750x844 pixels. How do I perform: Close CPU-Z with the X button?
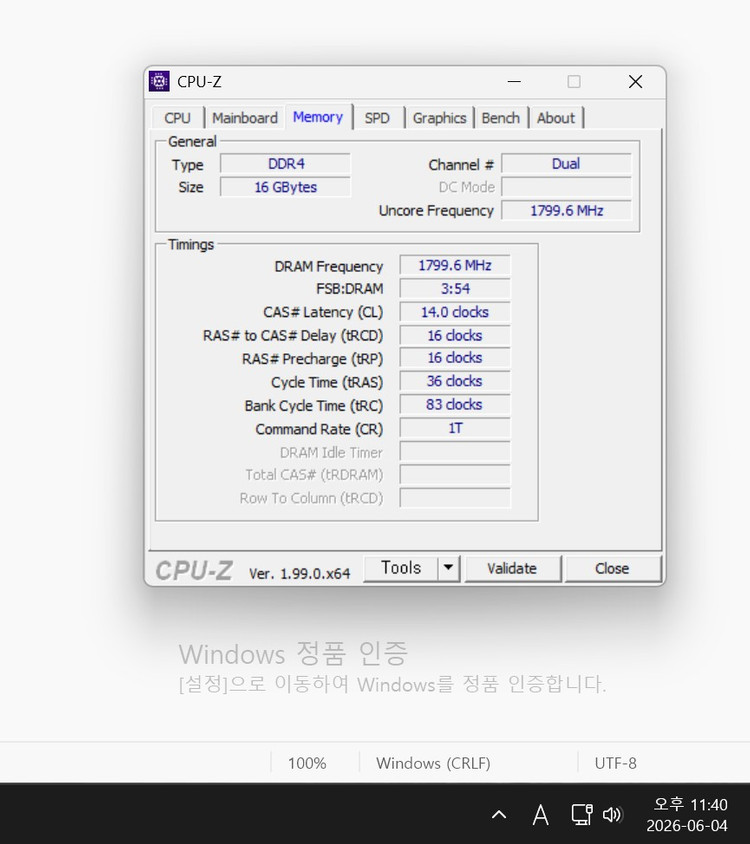point(635,81)
